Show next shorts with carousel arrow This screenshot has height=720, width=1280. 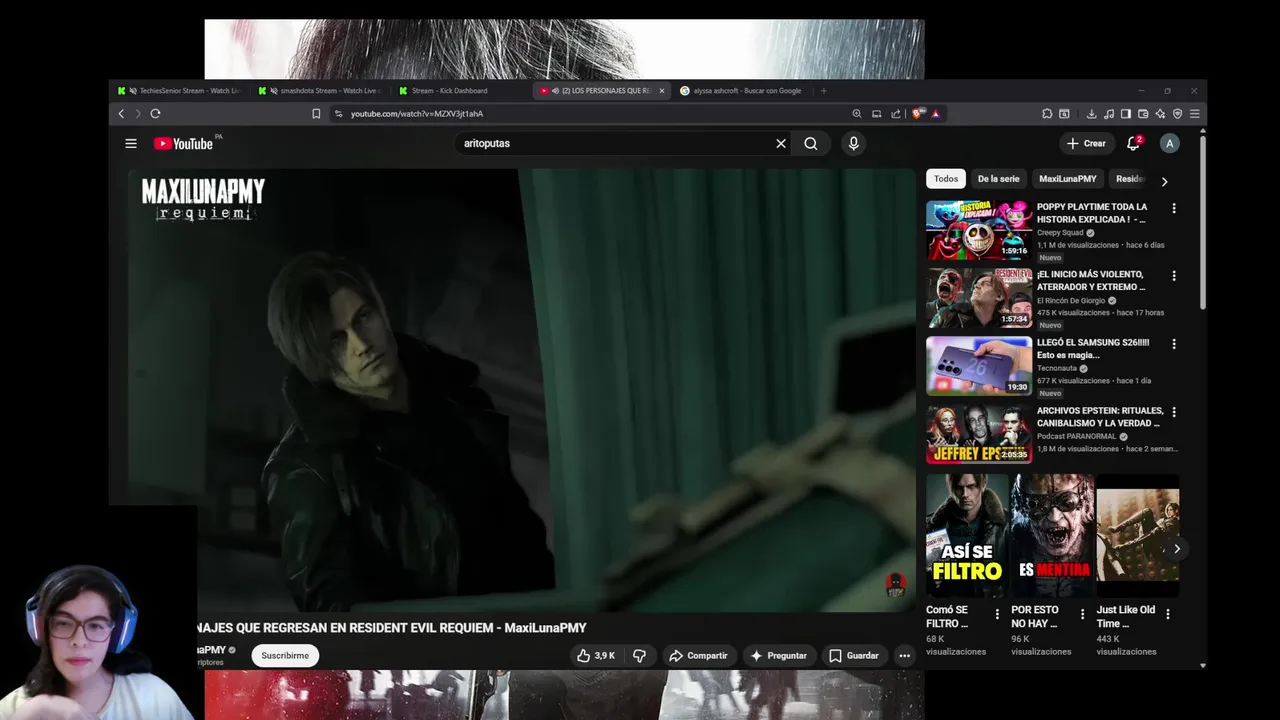1177,549
